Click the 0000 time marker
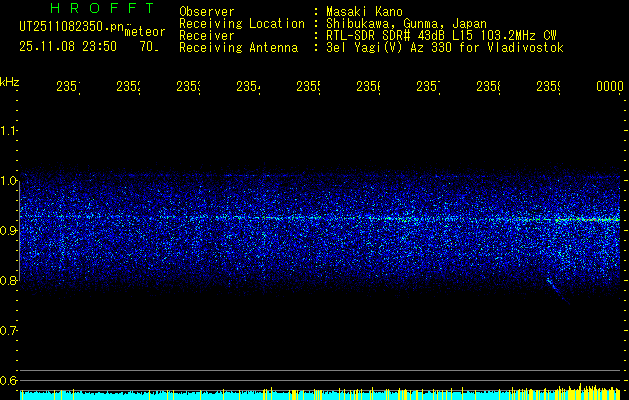This screenshot has height=400, width=629. (x=610, y=87)
